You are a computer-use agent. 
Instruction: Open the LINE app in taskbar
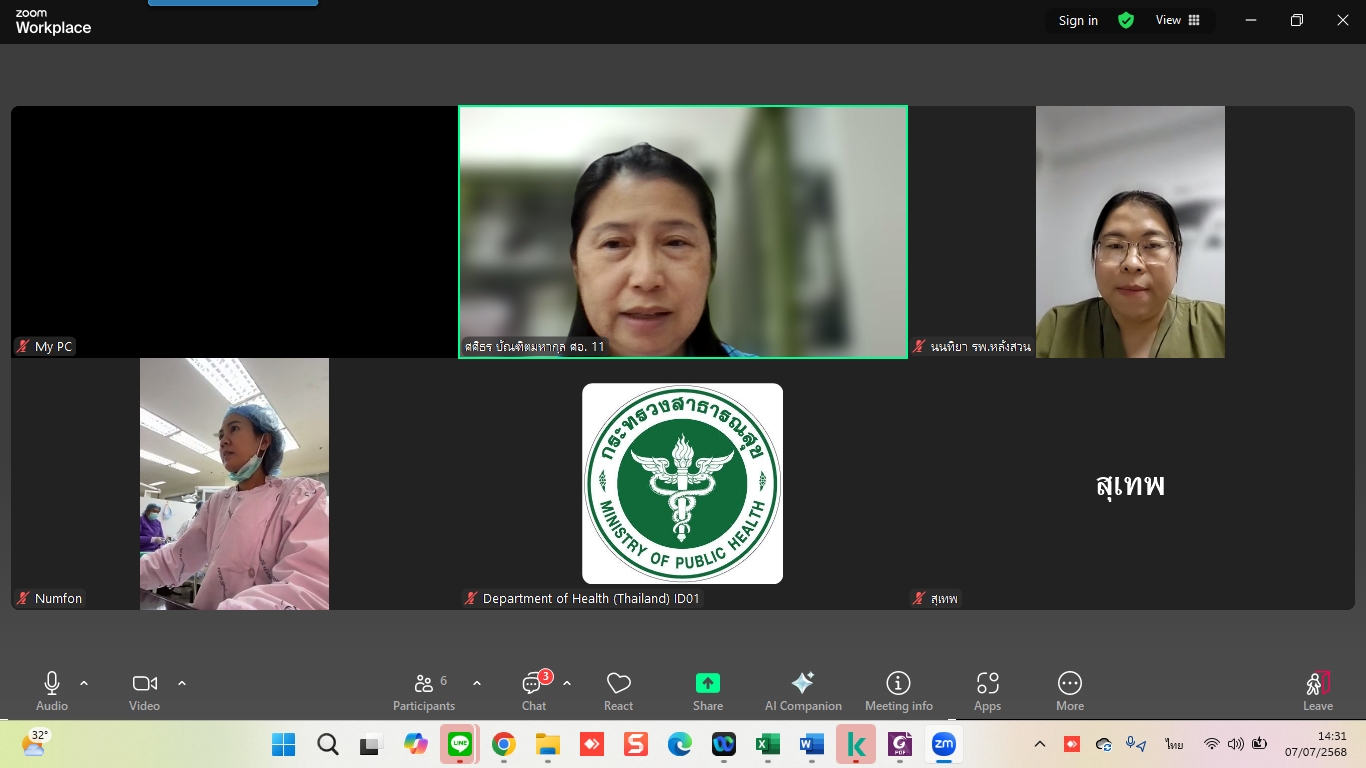pos(459,744)
